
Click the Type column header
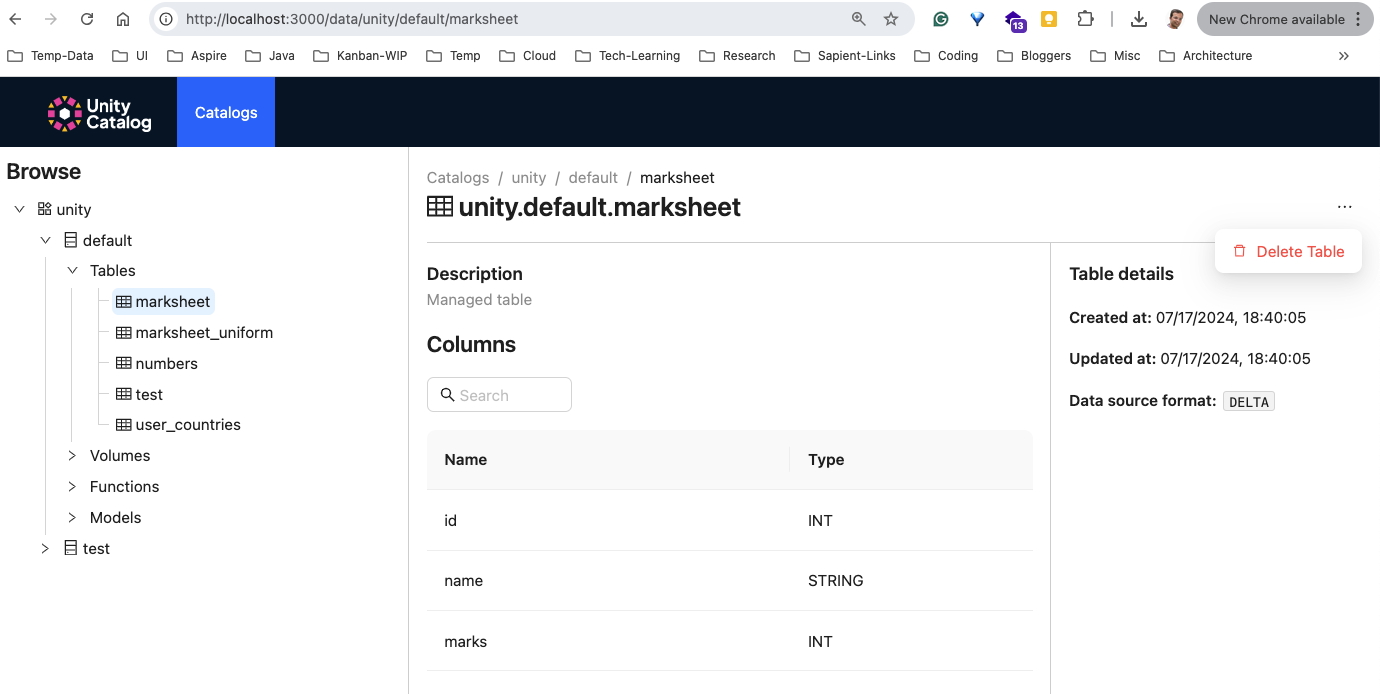click(911, 460)
